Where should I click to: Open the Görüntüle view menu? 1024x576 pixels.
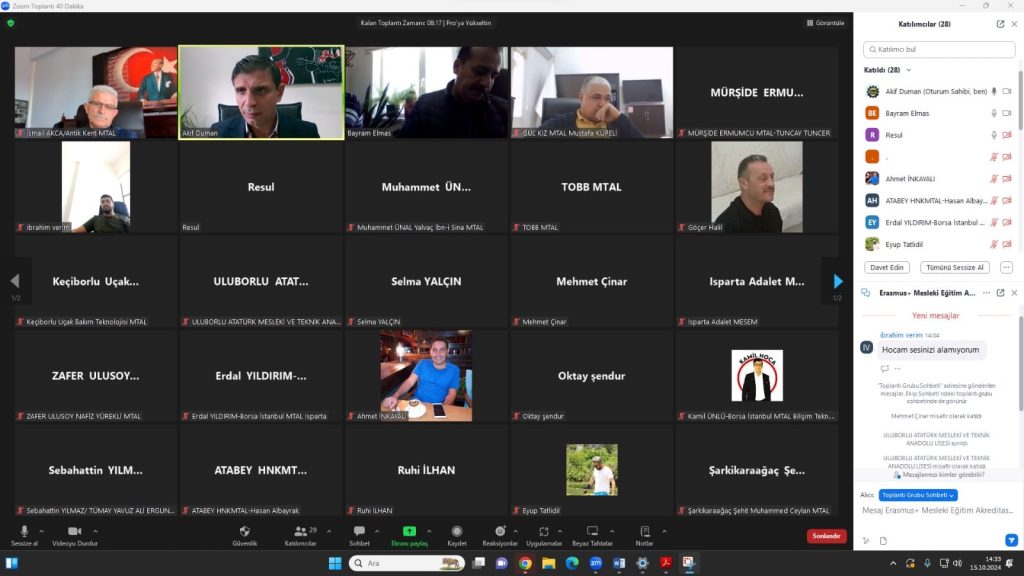[825, 23]
